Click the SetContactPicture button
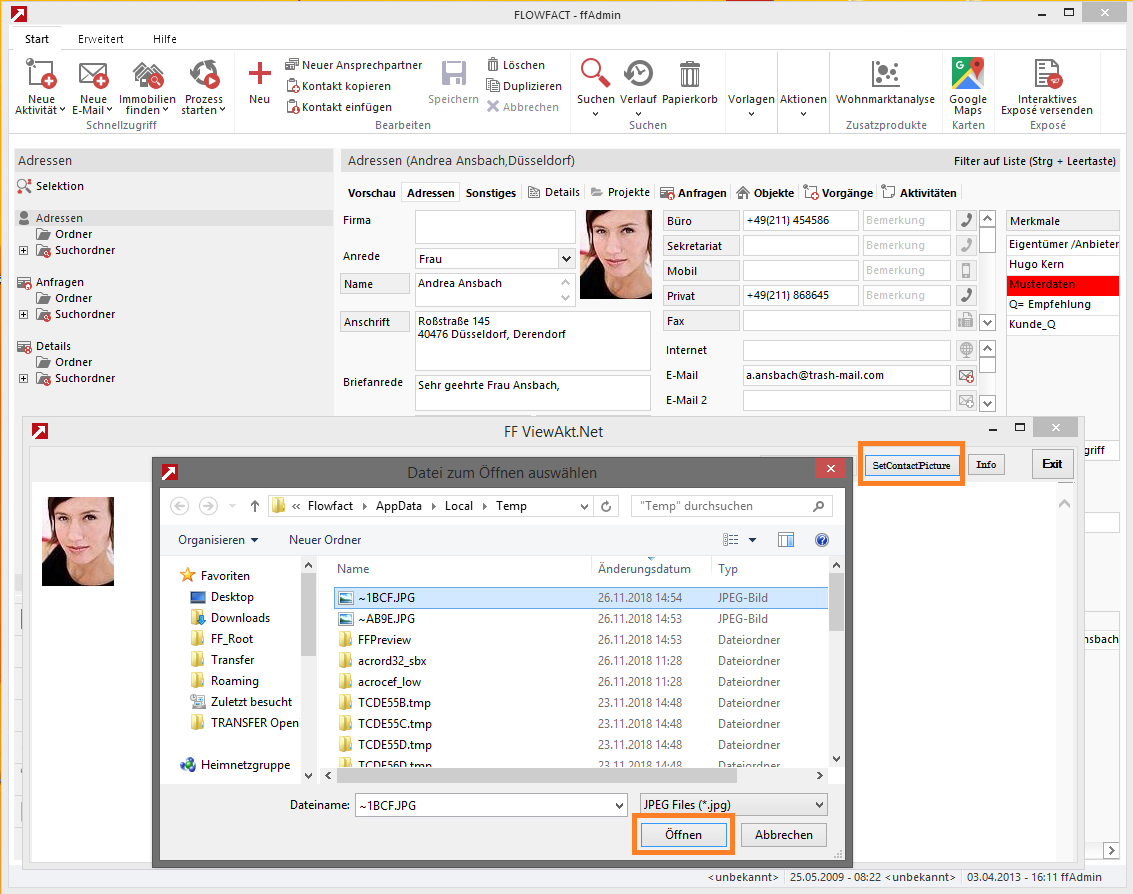This screenshot has height=894, width=1133. (x=910, y=465)
